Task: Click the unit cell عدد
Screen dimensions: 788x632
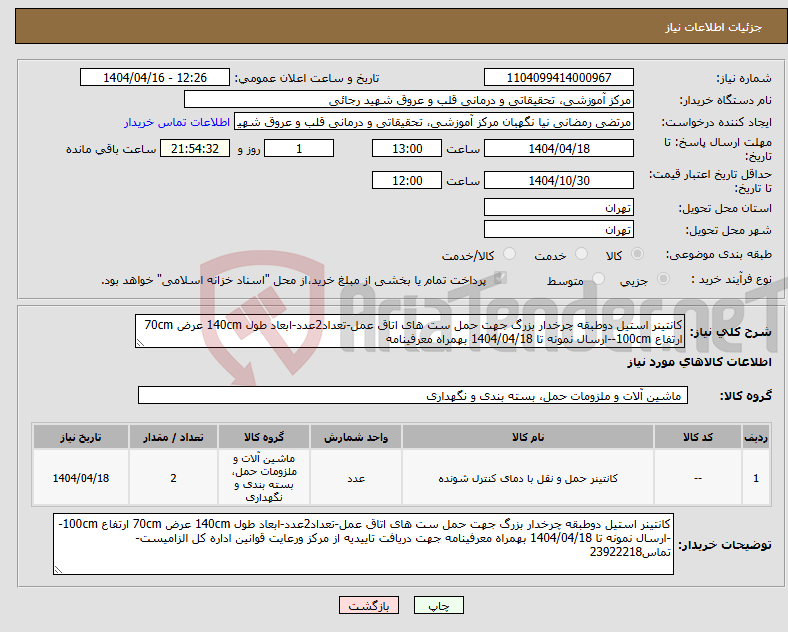Action: point(356,478)
